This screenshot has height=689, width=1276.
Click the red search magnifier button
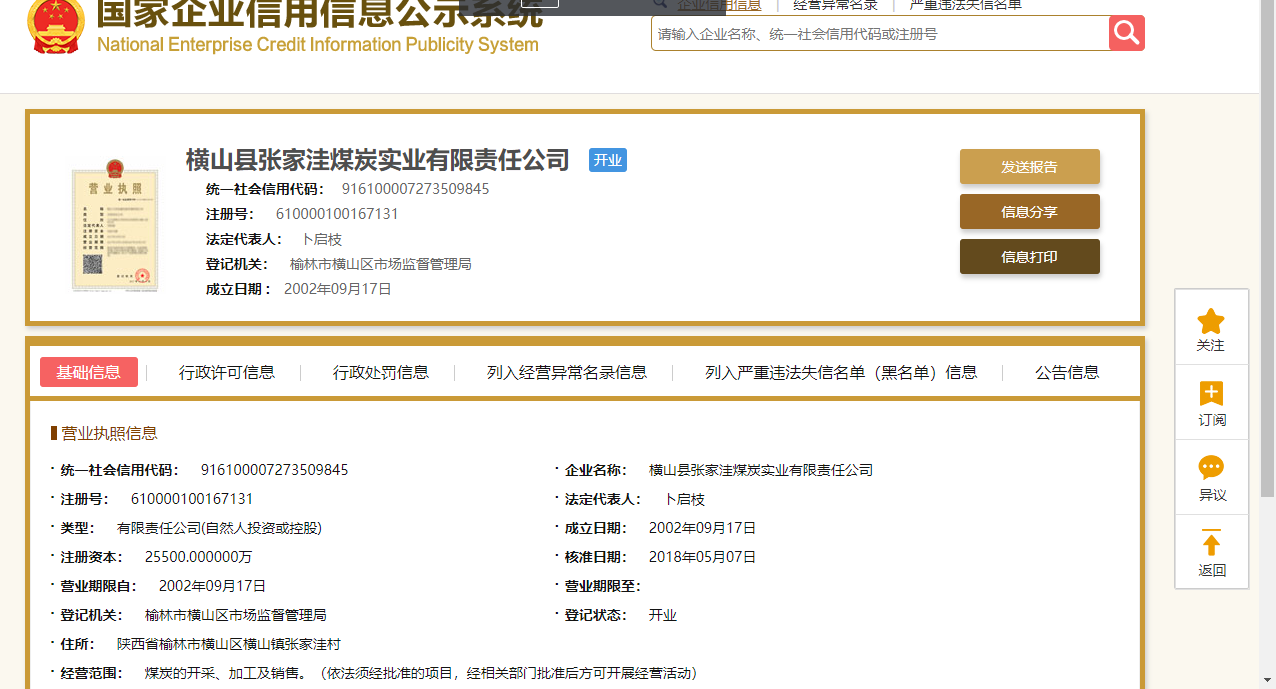pyautogui.click(x=1126, y=33)
